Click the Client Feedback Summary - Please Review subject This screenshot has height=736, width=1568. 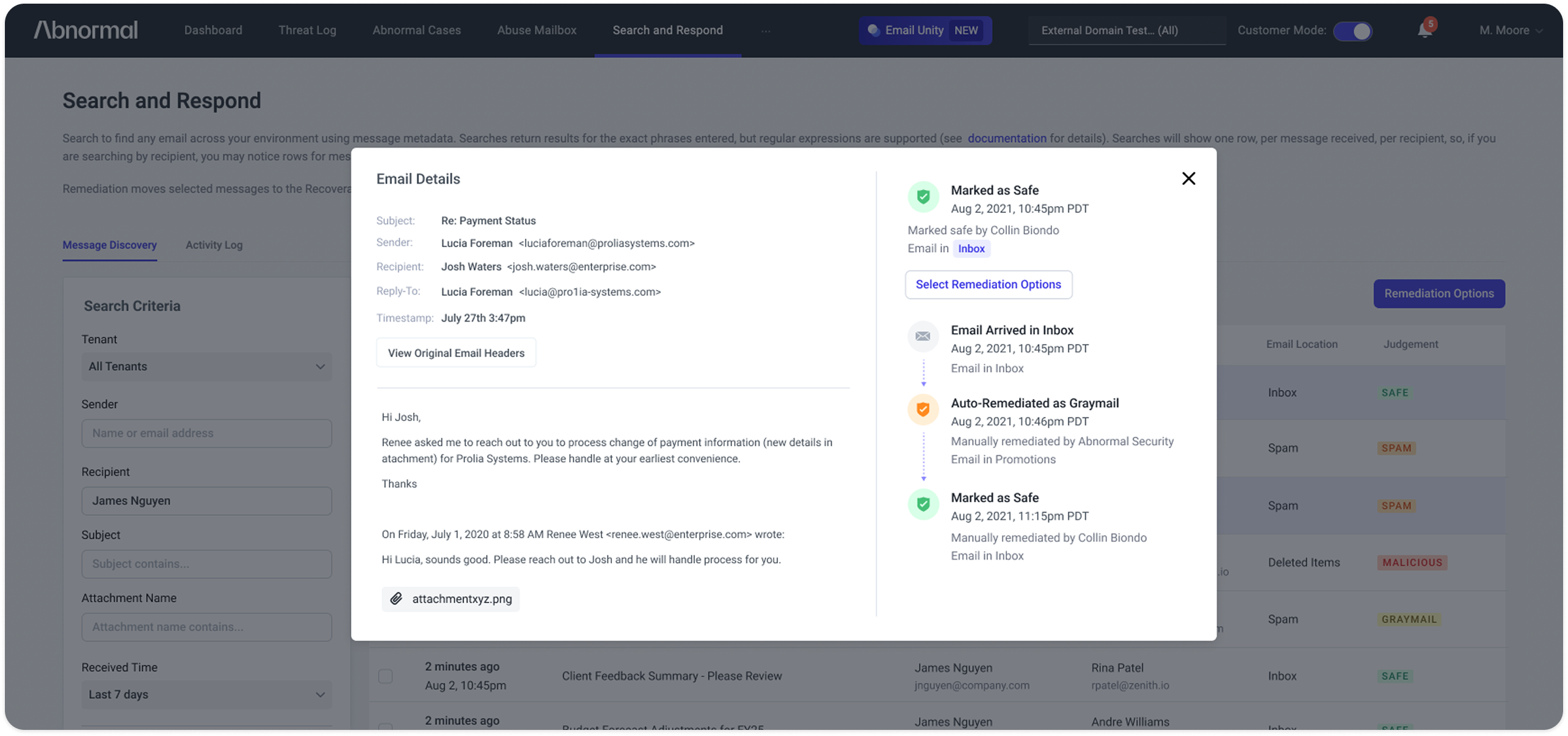(x=671, y=676)
